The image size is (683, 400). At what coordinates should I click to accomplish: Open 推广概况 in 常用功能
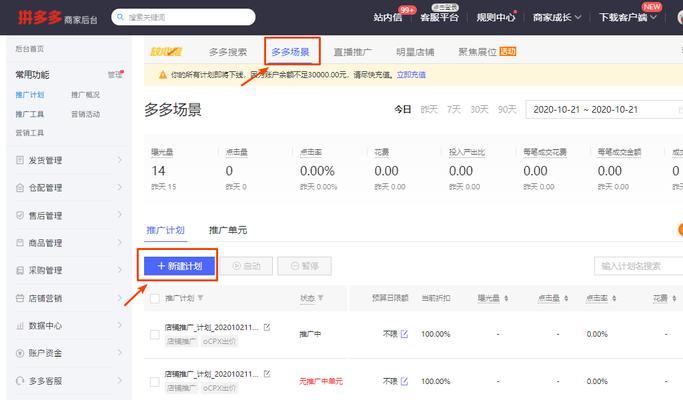pyautogui.click(x=85, y=95)
